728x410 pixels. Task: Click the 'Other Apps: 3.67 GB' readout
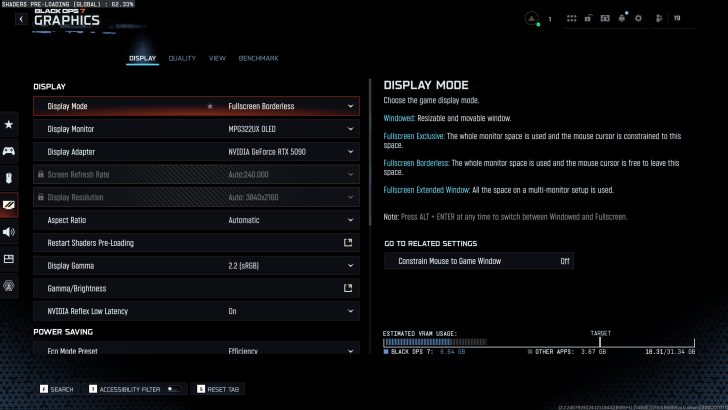click(567, 352)
